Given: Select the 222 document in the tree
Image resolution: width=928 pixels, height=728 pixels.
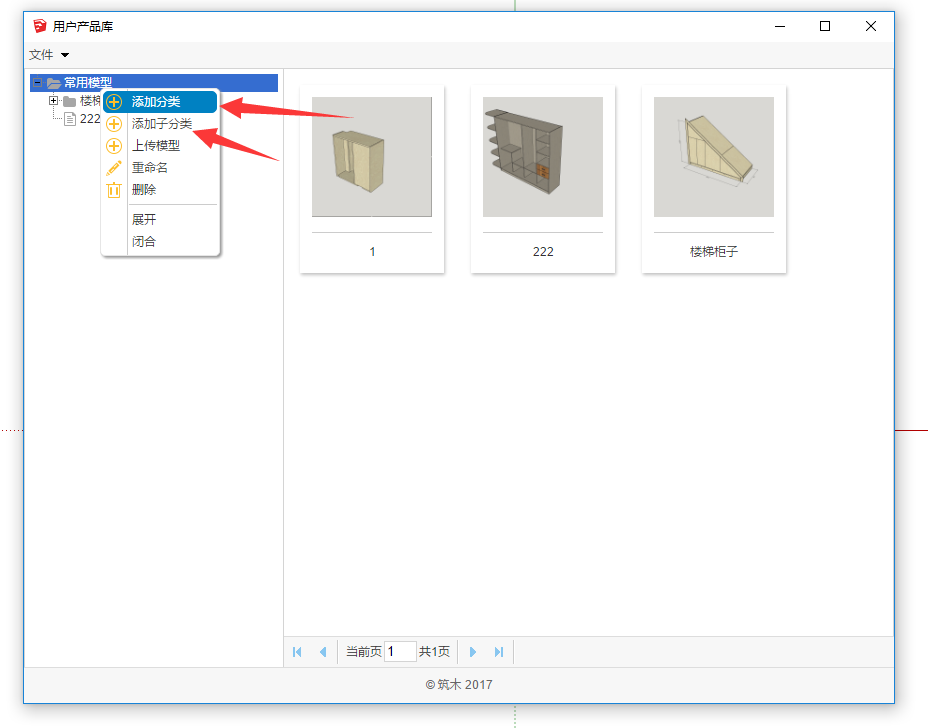Looking at the screenshot, I should 90,119.
